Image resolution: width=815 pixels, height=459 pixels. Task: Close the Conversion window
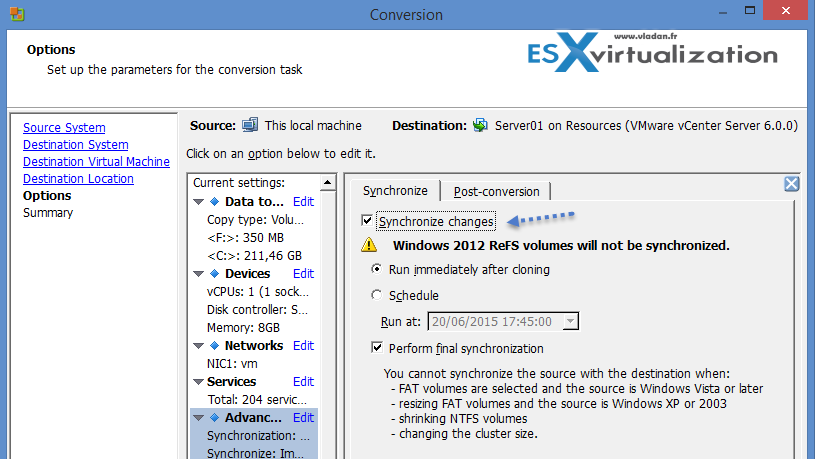[x=785, y=10]
